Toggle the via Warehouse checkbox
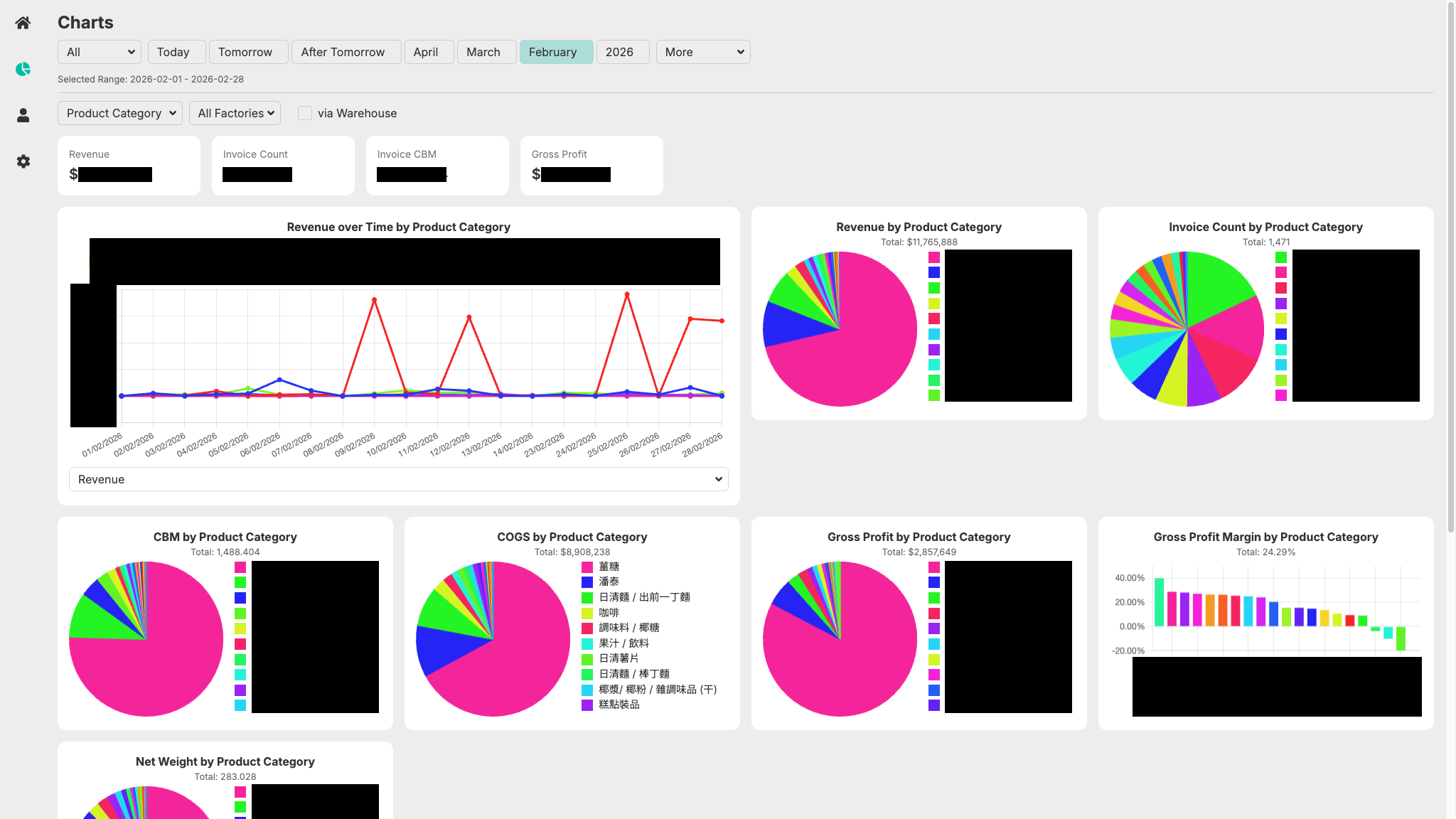 point(305,113)
